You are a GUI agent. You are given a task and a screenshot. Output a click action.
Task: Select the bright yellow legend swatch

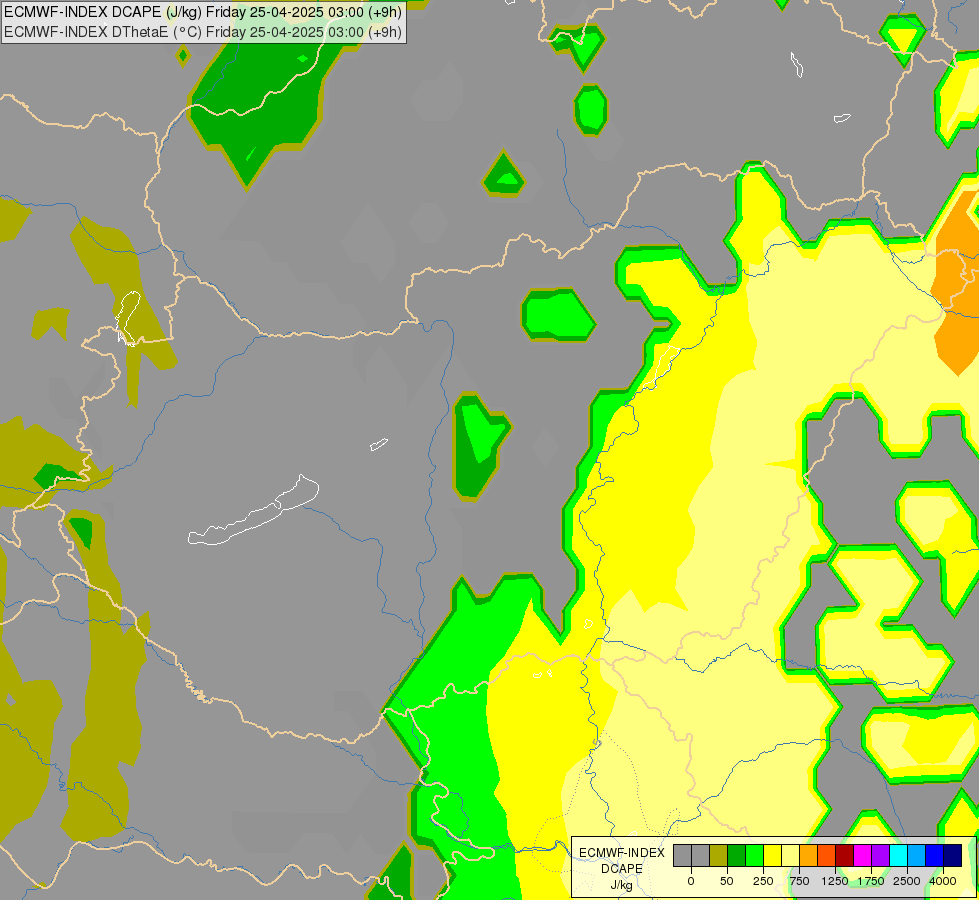click(772, 855)
